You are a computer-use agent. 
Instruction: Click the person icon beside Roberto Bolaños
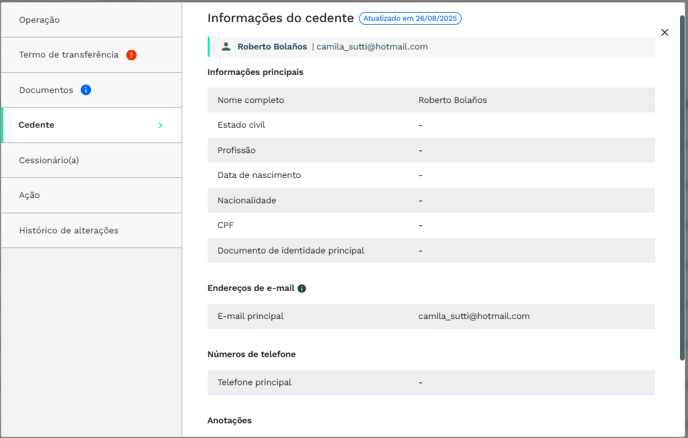[226, 47]
